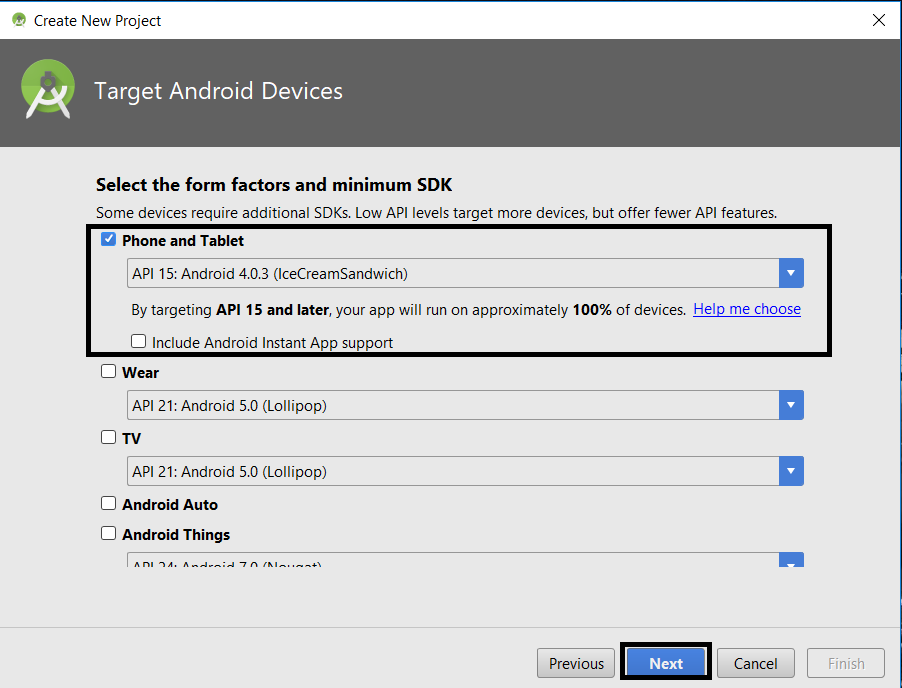Uncheck the Phone and Tablet checkbox
902x688 pixels.
point(109,240)
